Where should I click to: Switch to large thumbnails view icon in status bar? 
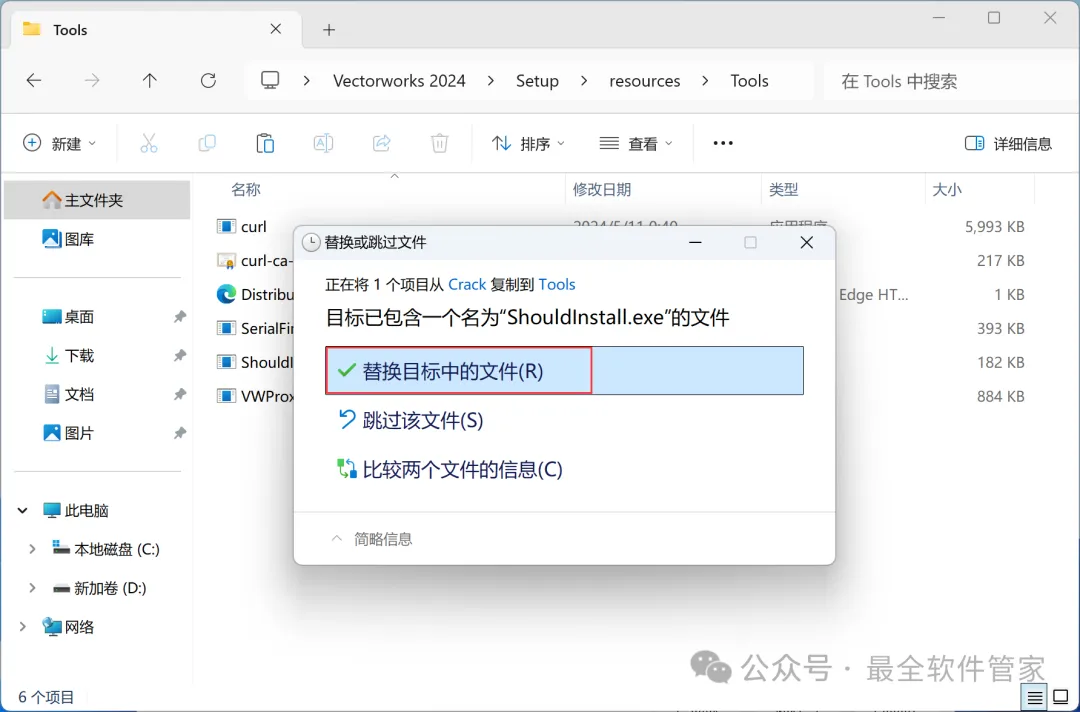click(x=1061, y=698)
